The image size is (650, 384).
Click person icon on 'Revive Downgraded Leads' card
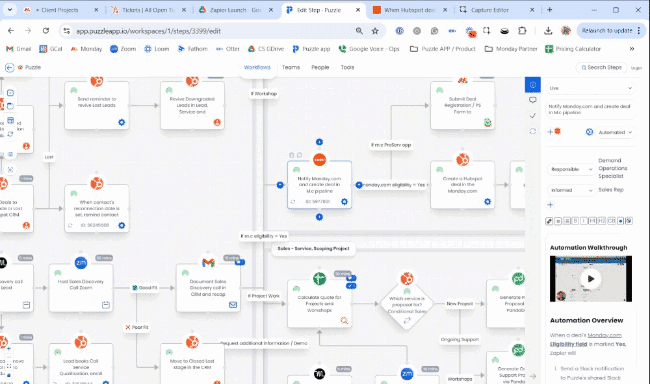(217, 122)
